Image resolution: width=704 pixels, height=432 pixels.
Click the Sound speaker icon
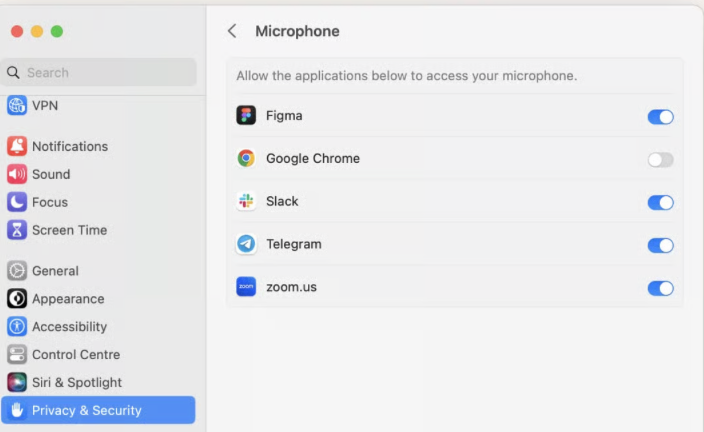[17, 174]
